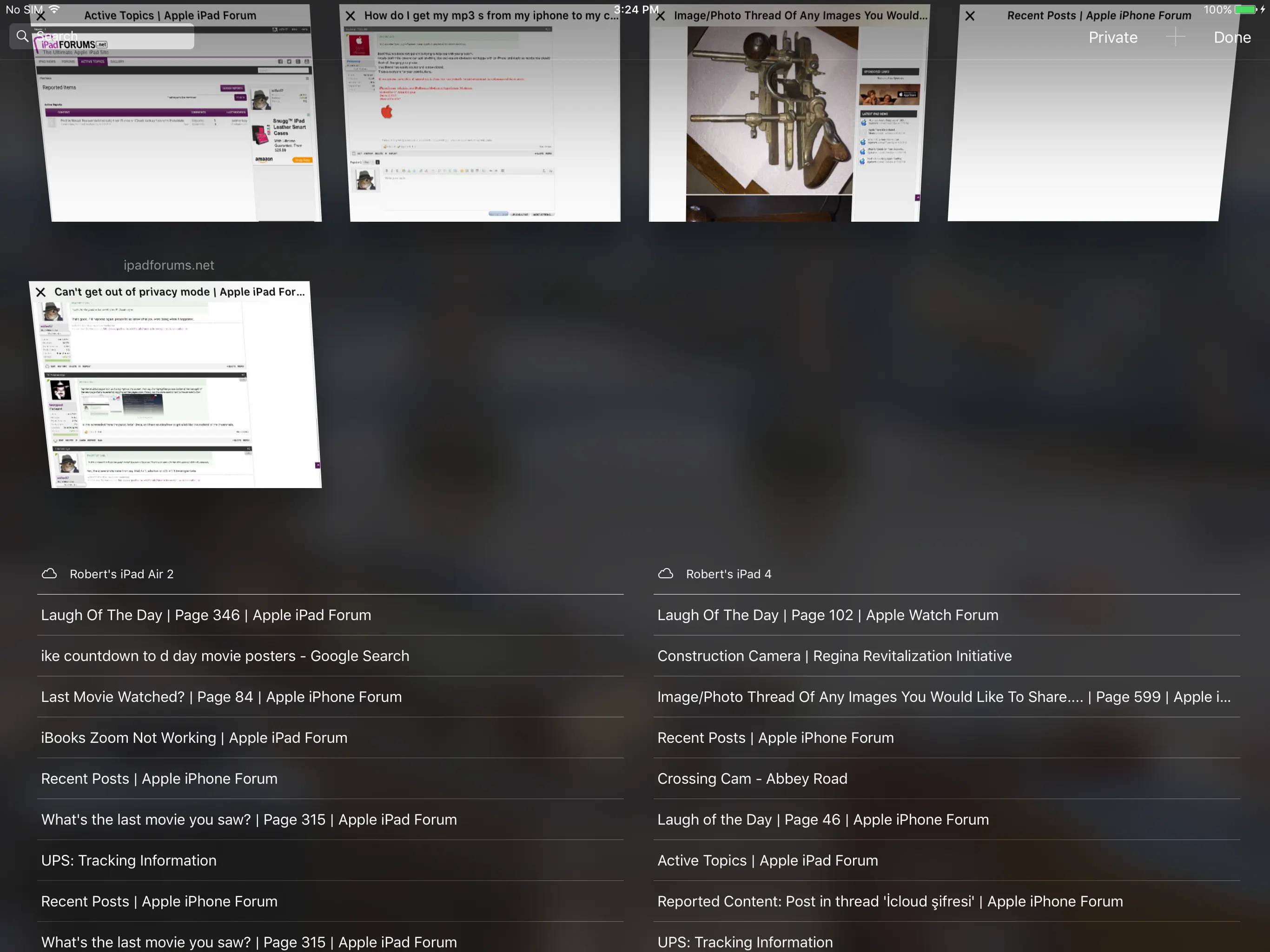This screenshot has width=1270, height=952.
Task: Open Crossing Cam - Abbey Road link
Action: pyautogui.click(x=752, y=779)
